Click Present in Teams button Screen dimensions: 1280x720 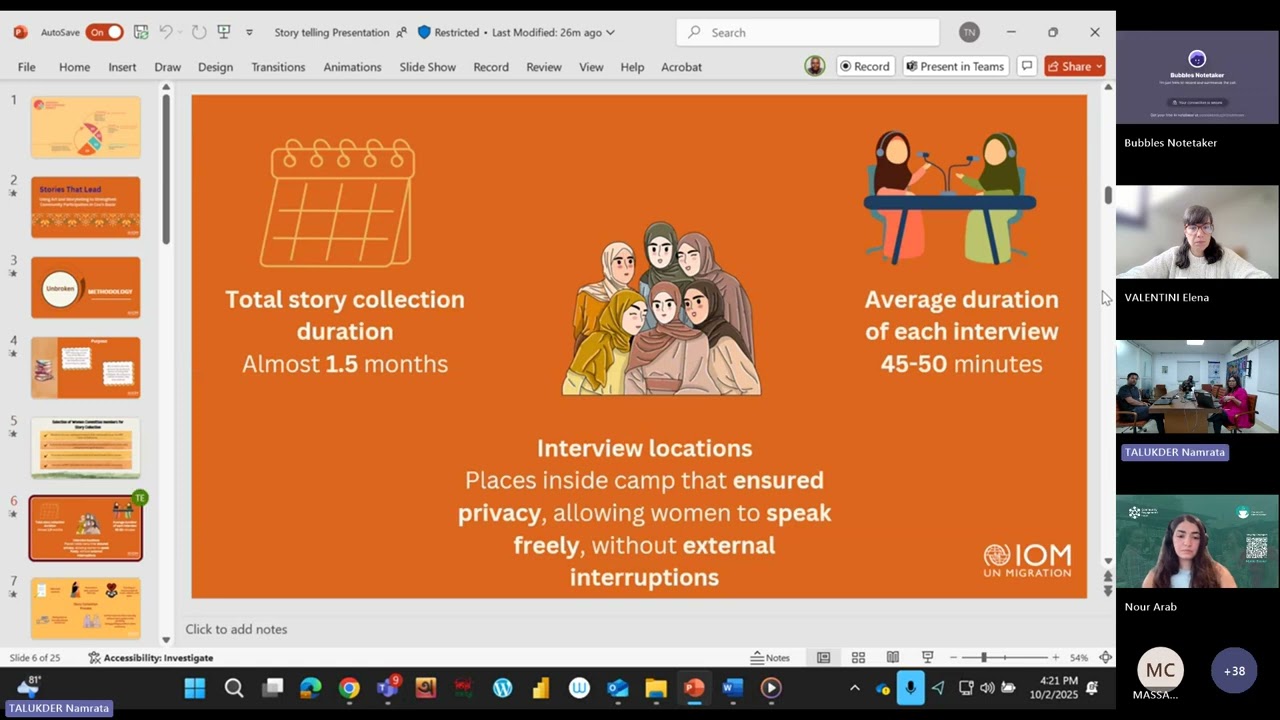pos(955,66)
